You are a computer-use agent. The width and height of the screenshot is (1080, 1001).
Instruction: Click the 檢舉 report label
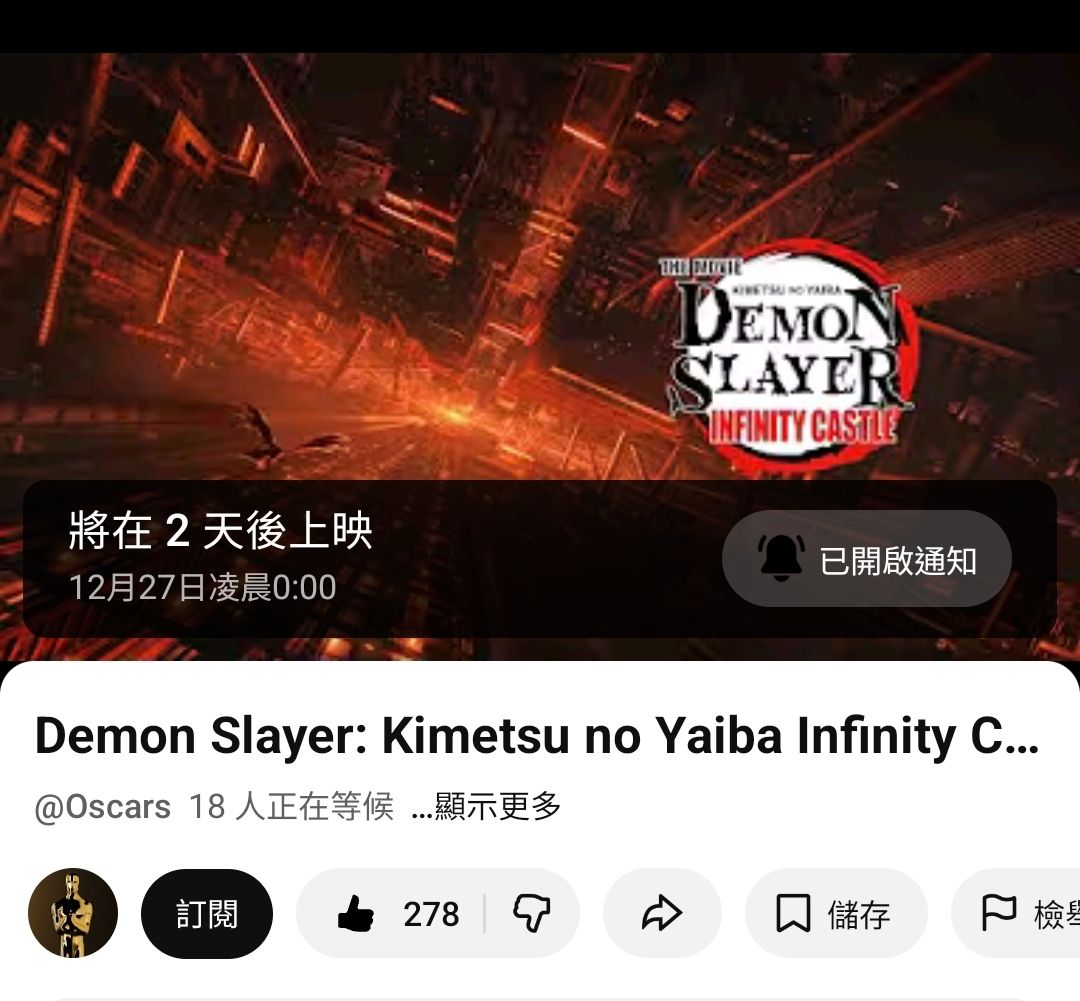[x=1057, y=914]
